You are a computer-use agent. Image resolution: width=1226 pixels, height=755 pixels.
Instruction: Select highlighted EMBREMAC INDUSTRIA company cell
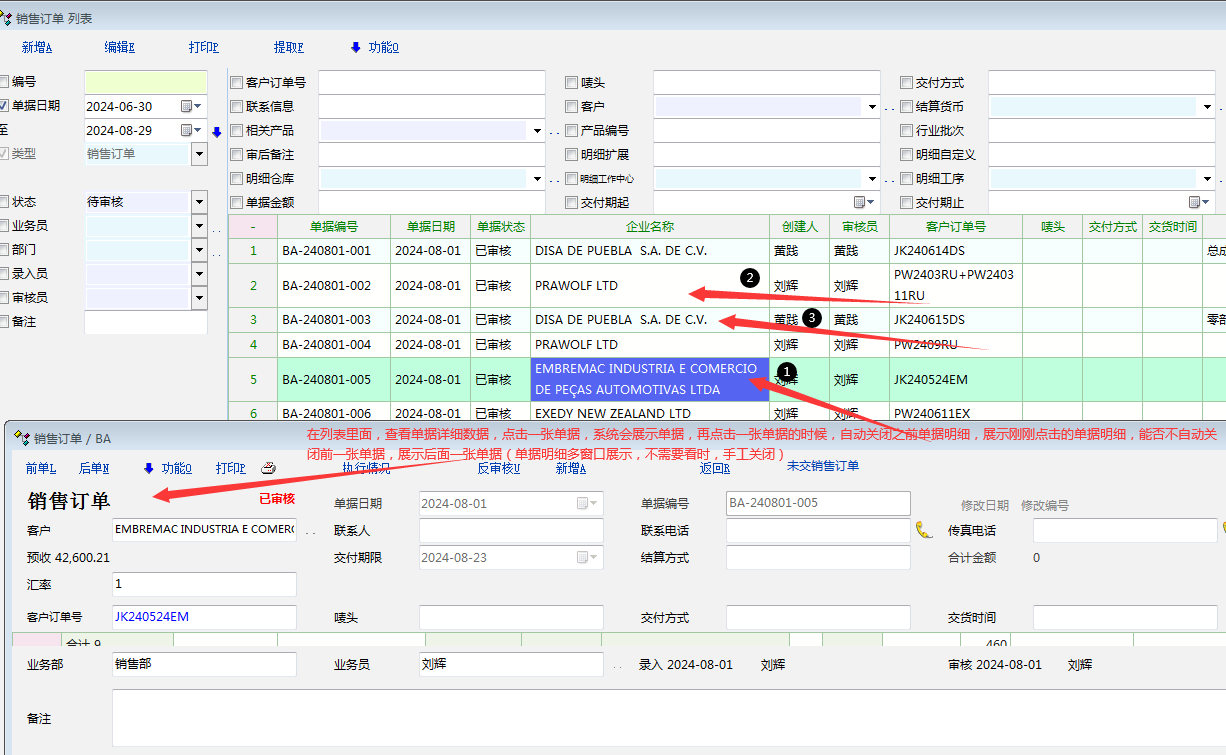point(649,379)
